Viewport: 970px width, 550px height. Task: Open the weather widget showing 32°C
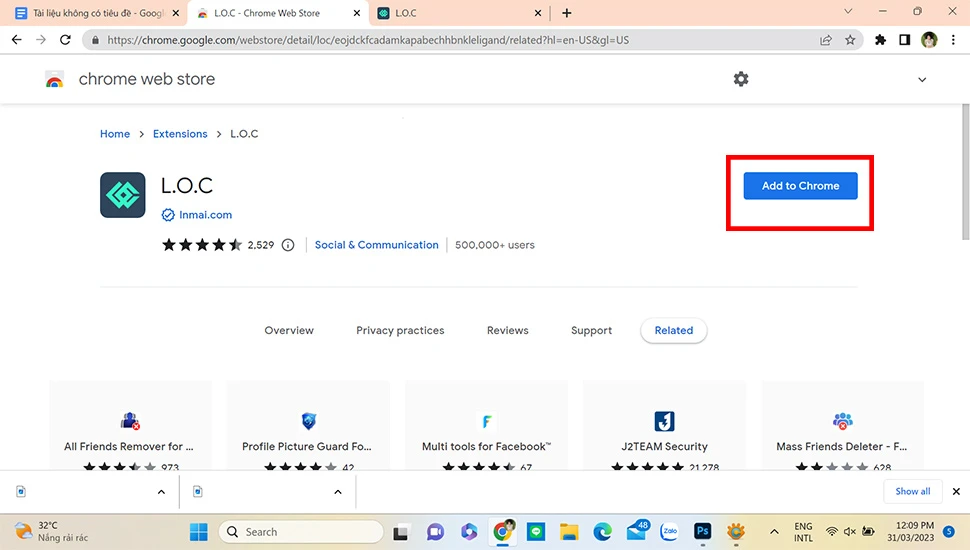point(51,531)
